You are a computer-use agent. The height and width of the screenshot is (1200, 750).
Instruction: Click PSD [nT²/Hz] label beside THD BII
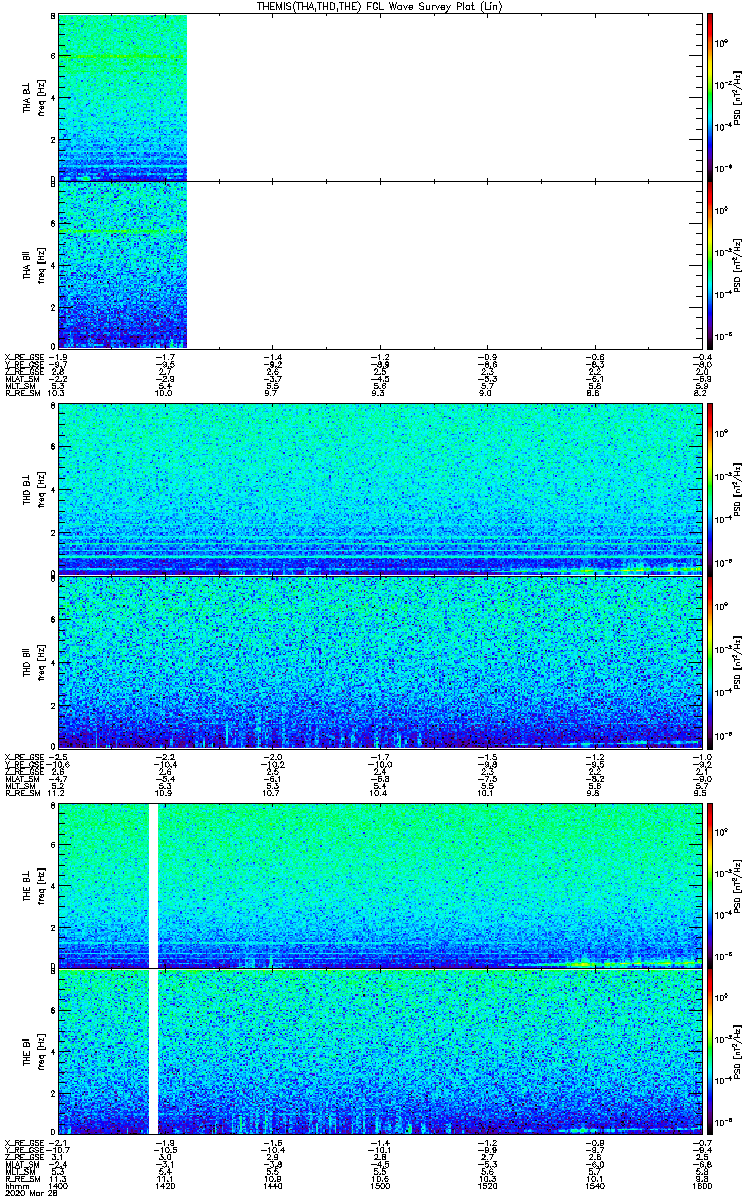(740, 662)
